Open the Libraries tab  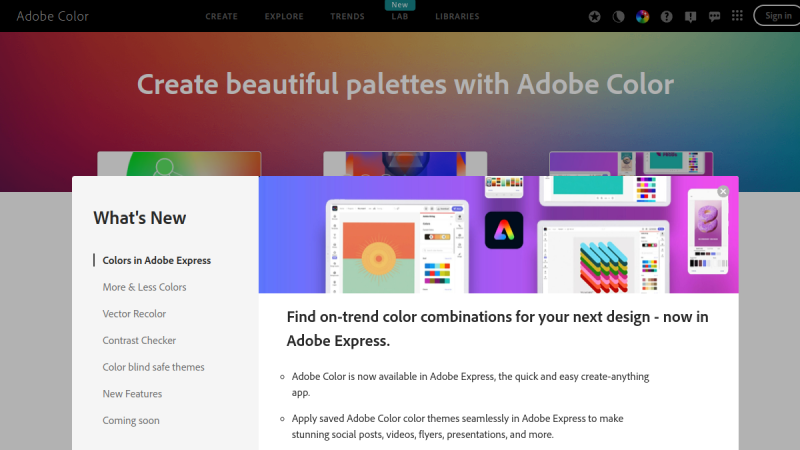457,17
